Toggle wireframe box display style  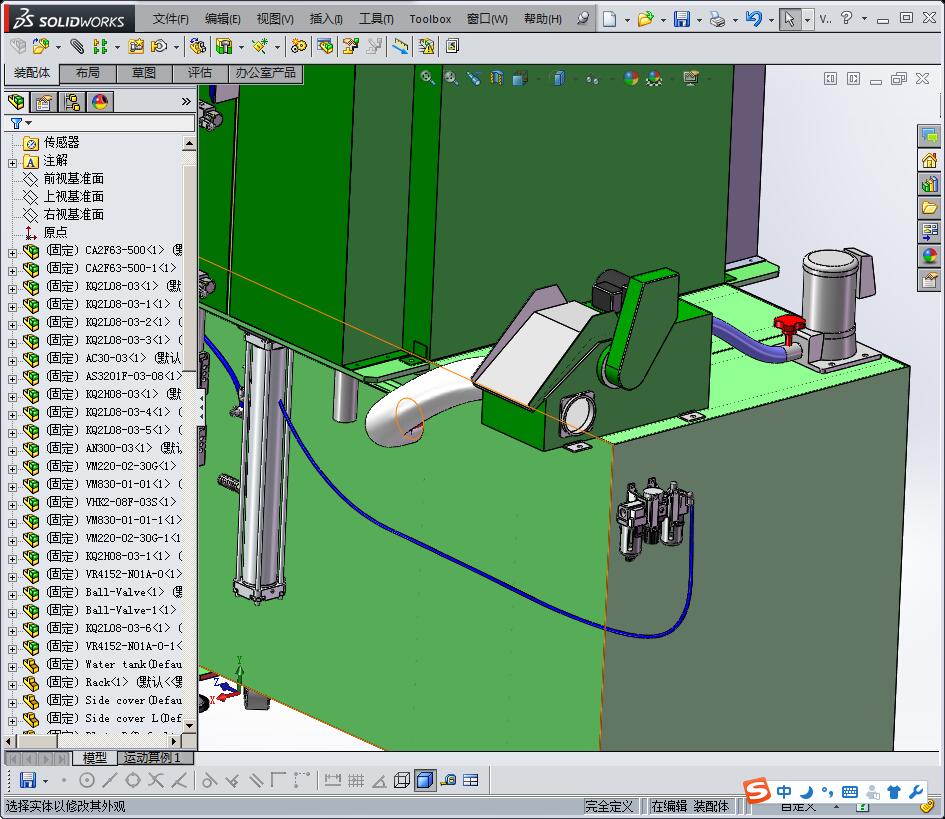[402, 780]
